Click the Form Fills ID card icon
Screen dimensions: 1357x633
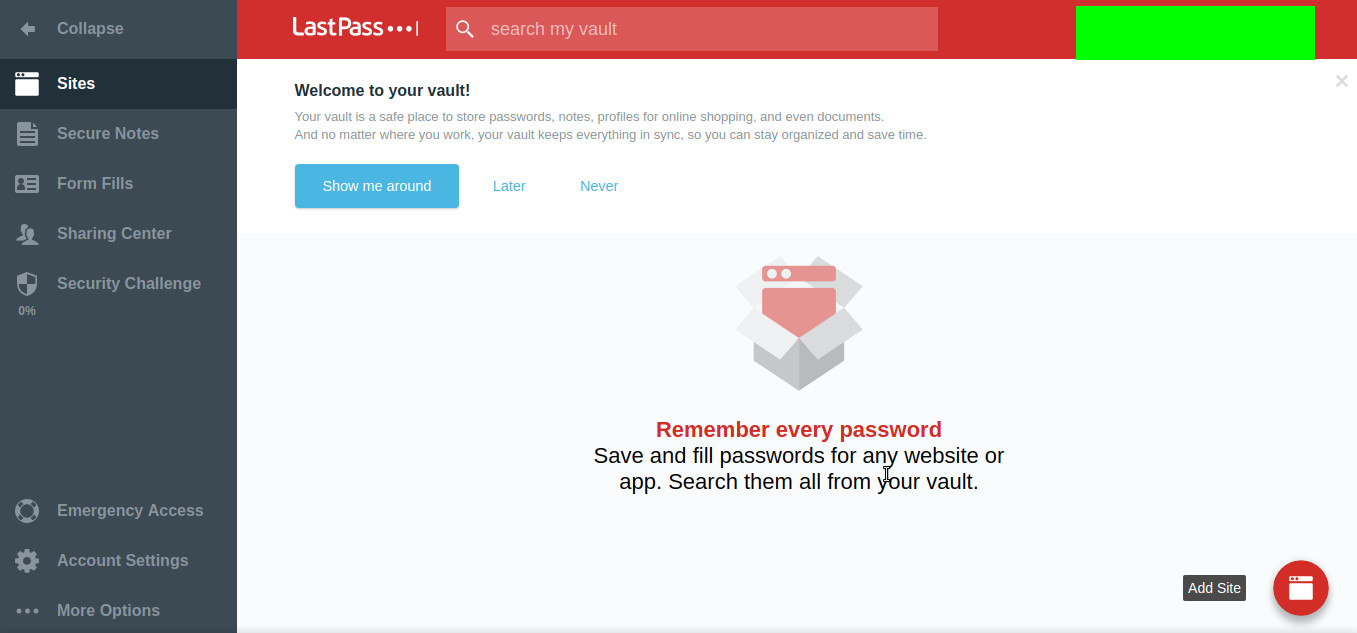click(27, 184)
